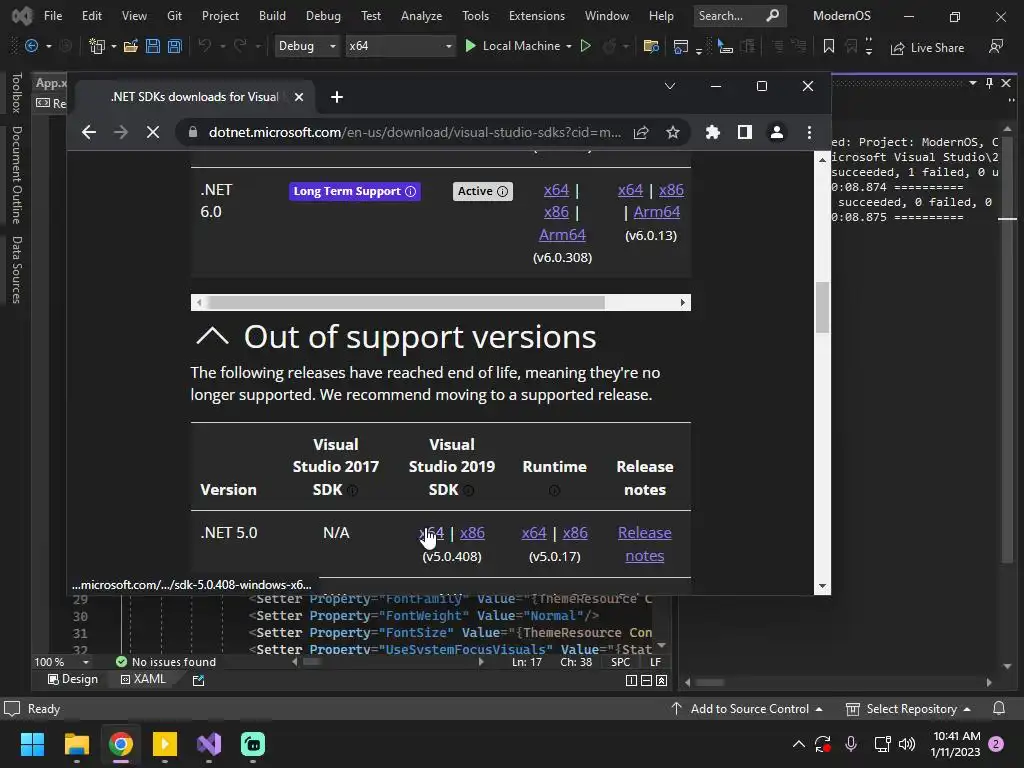This screenshot has width=1024, height=768.
Task: Download .NET 5.0 x86 SDK link
Action: tap(472, 533)
